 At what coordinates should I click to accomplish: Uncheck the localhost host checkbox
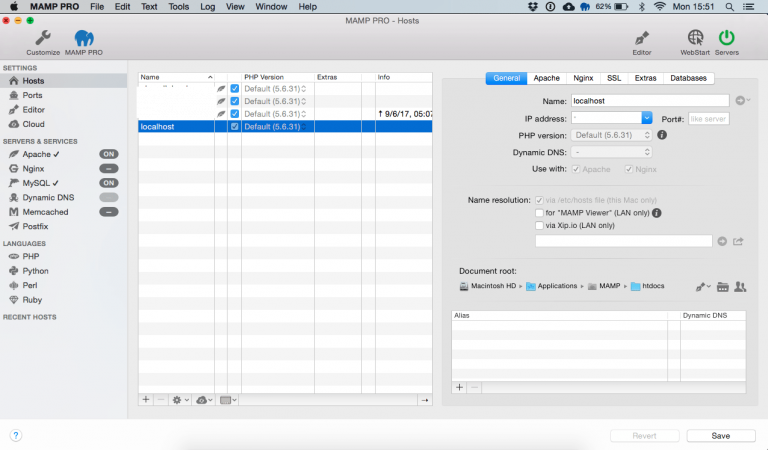point(235,126)
